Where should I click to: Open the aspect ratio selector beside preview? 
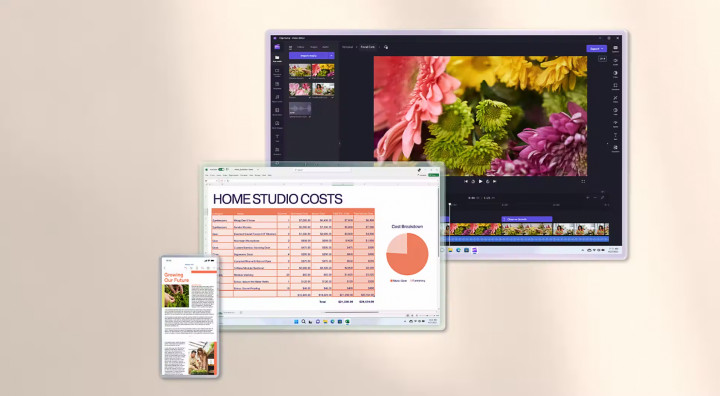pyautogui.click(x=602, y=59)
